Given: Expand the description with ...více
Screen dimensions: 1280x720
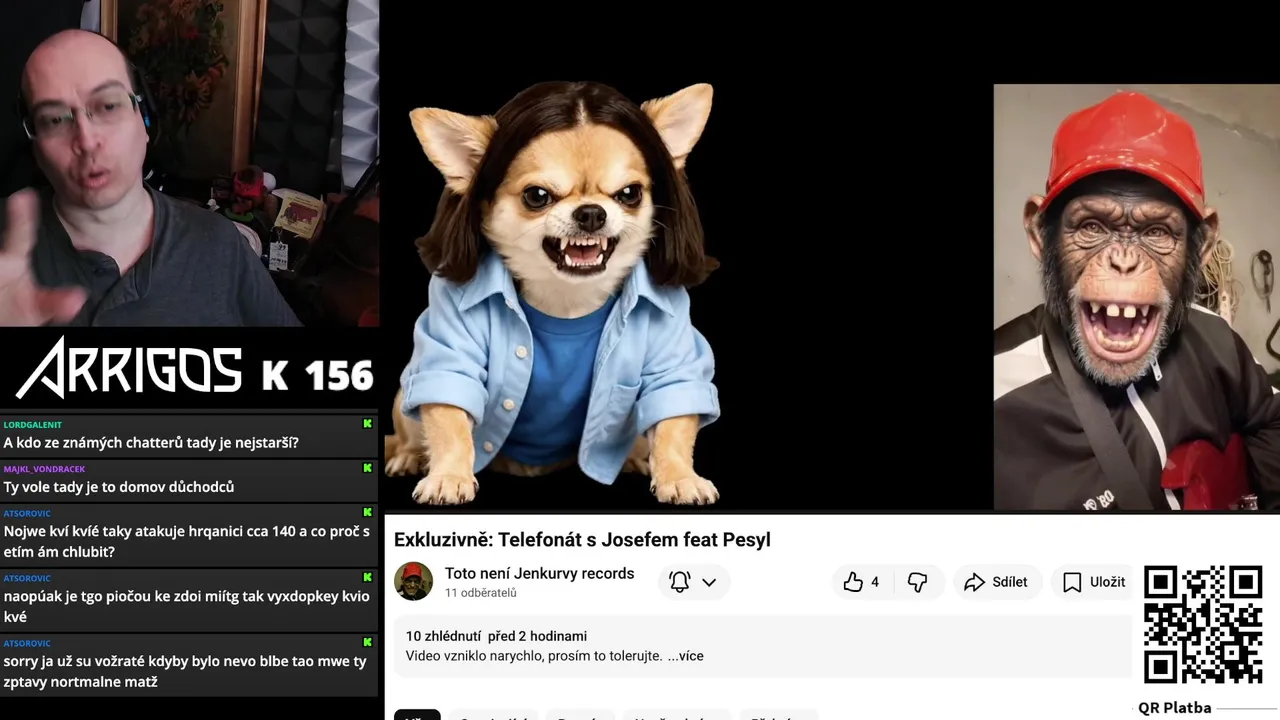Looking at the screenshot, I should (685, 656).
